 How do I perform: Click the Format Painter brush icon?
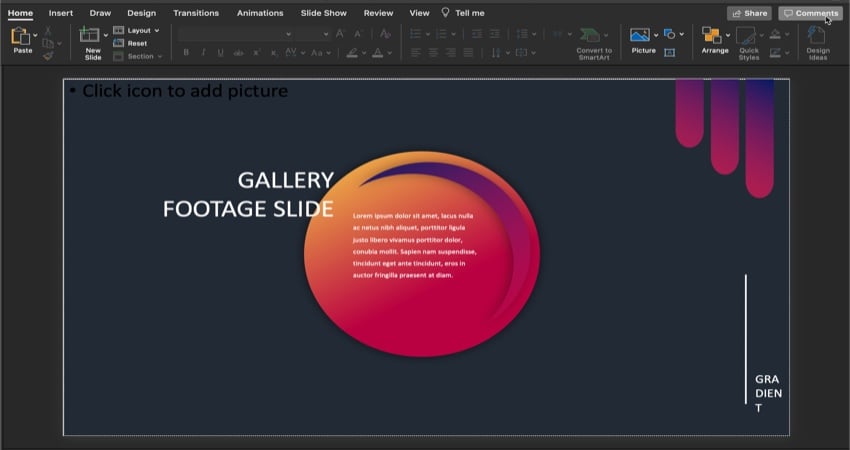(x=48, y=56)
